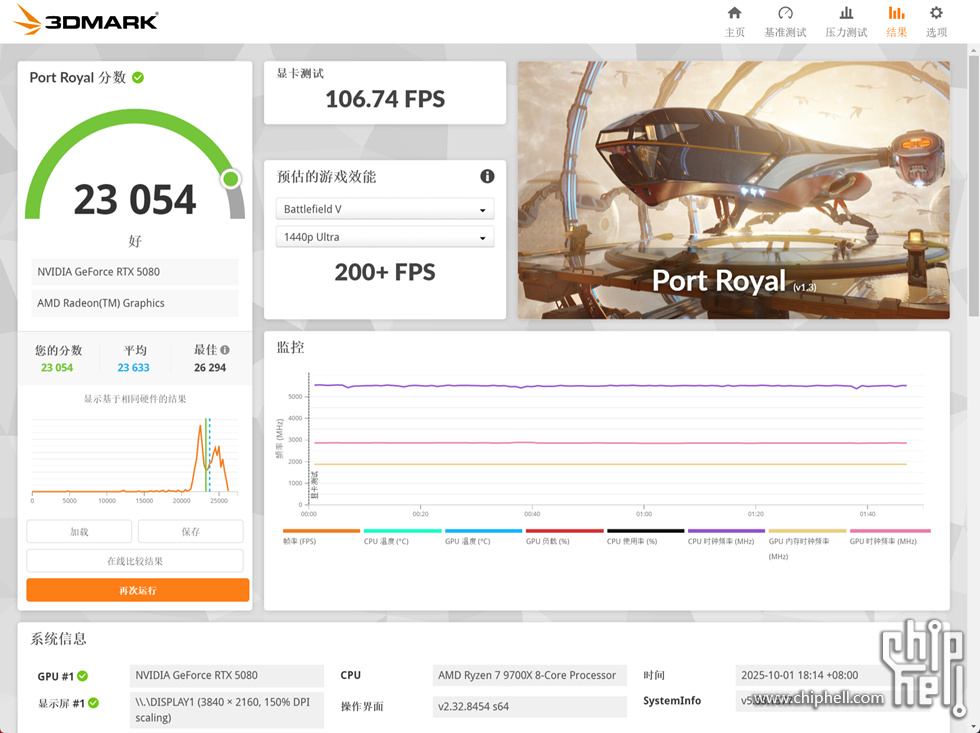
Task: Open the Battlefield V game dropdown
Action: point(385,209)
